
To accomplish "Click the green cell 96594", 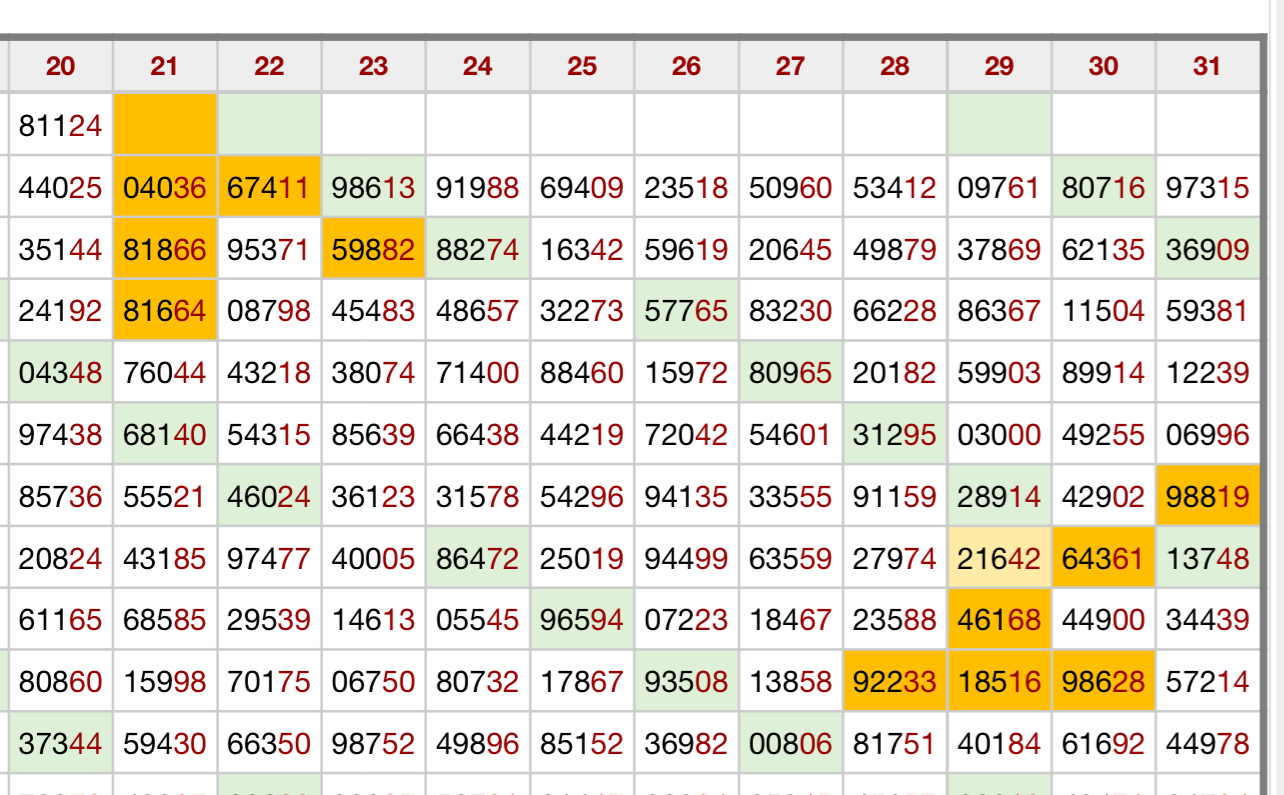I will [582, 620].
